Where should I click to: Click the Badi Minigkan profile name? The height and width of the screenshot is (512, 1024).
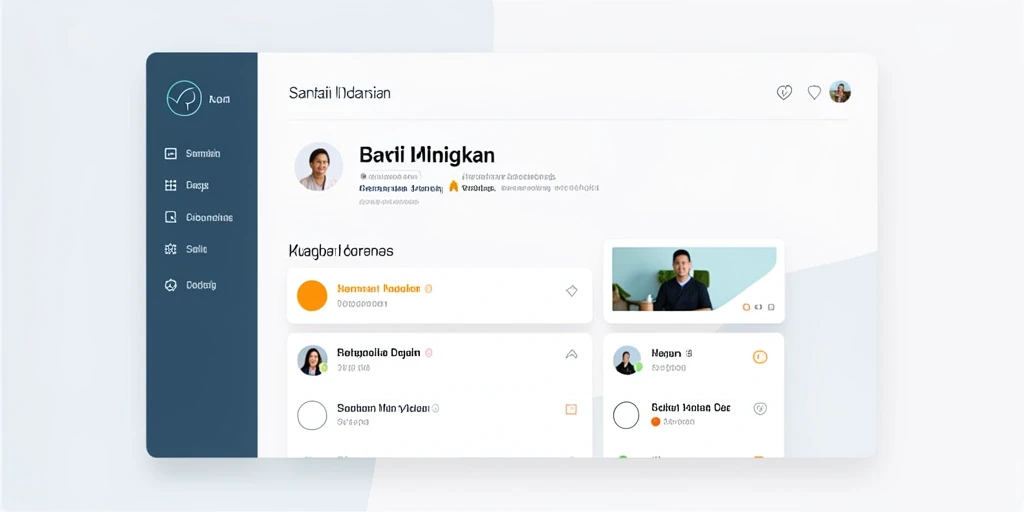coord(426,155)
